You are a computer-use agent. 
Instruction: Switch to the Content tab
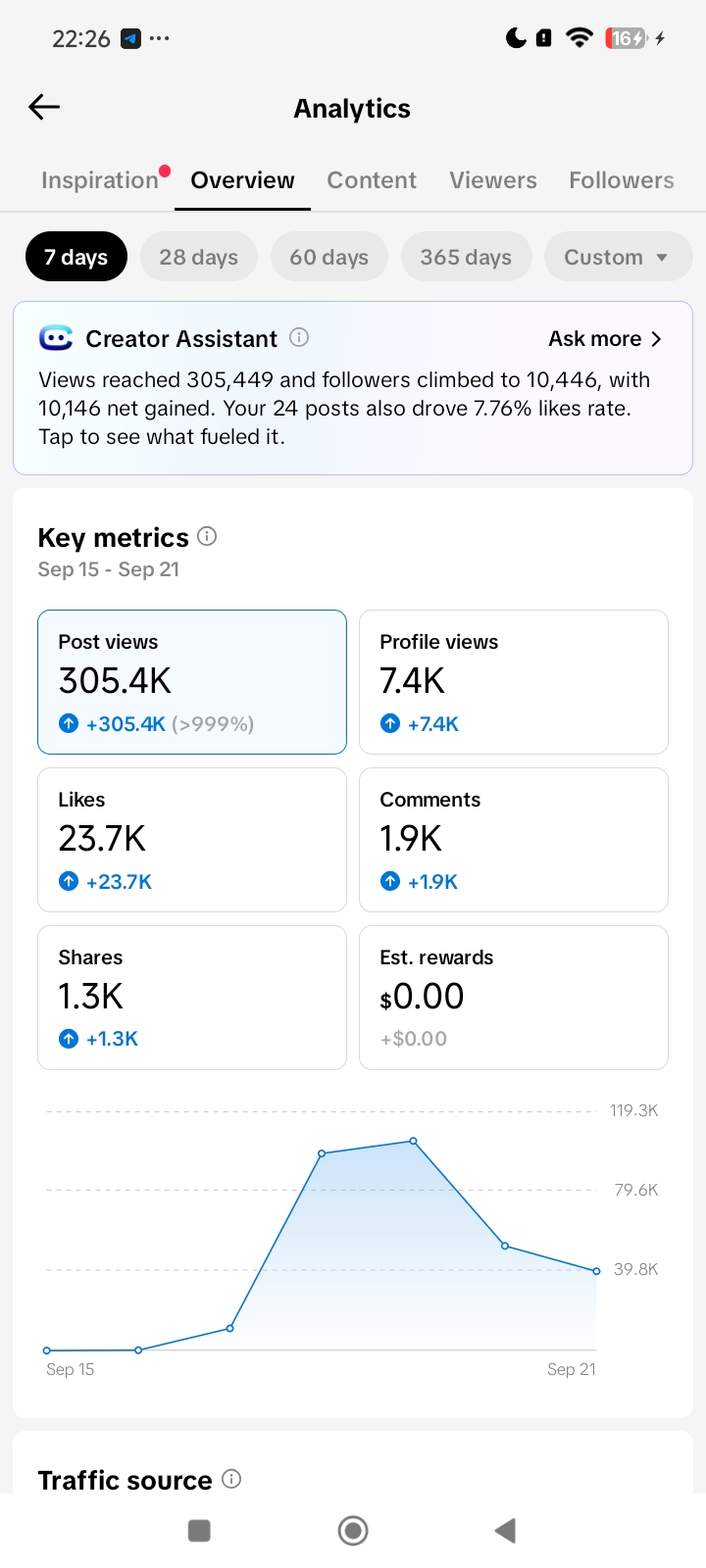click(x=372, y=180)
